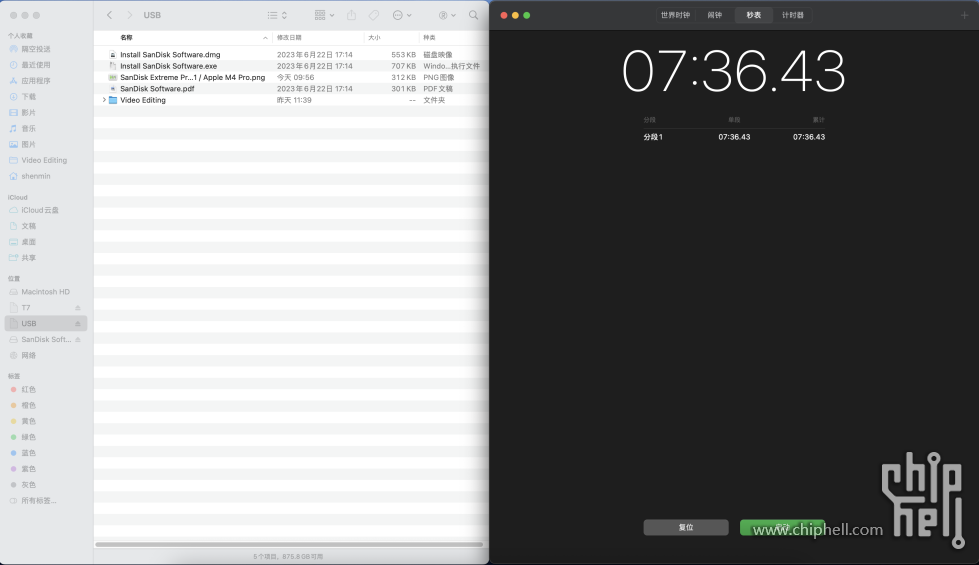Click 复位 to reset the stopwatch
979x565 pixels.
[x=686, y=528]
